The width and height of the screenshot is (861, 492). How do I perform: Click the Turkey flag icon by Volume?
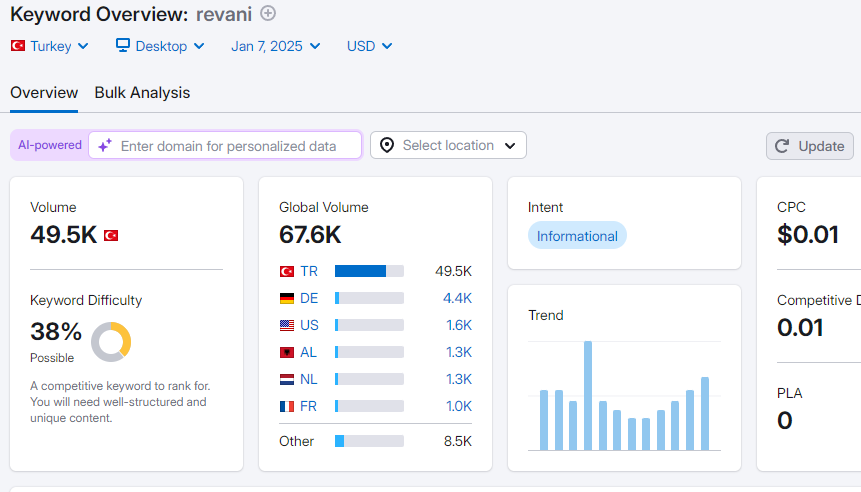click(111, 236)
